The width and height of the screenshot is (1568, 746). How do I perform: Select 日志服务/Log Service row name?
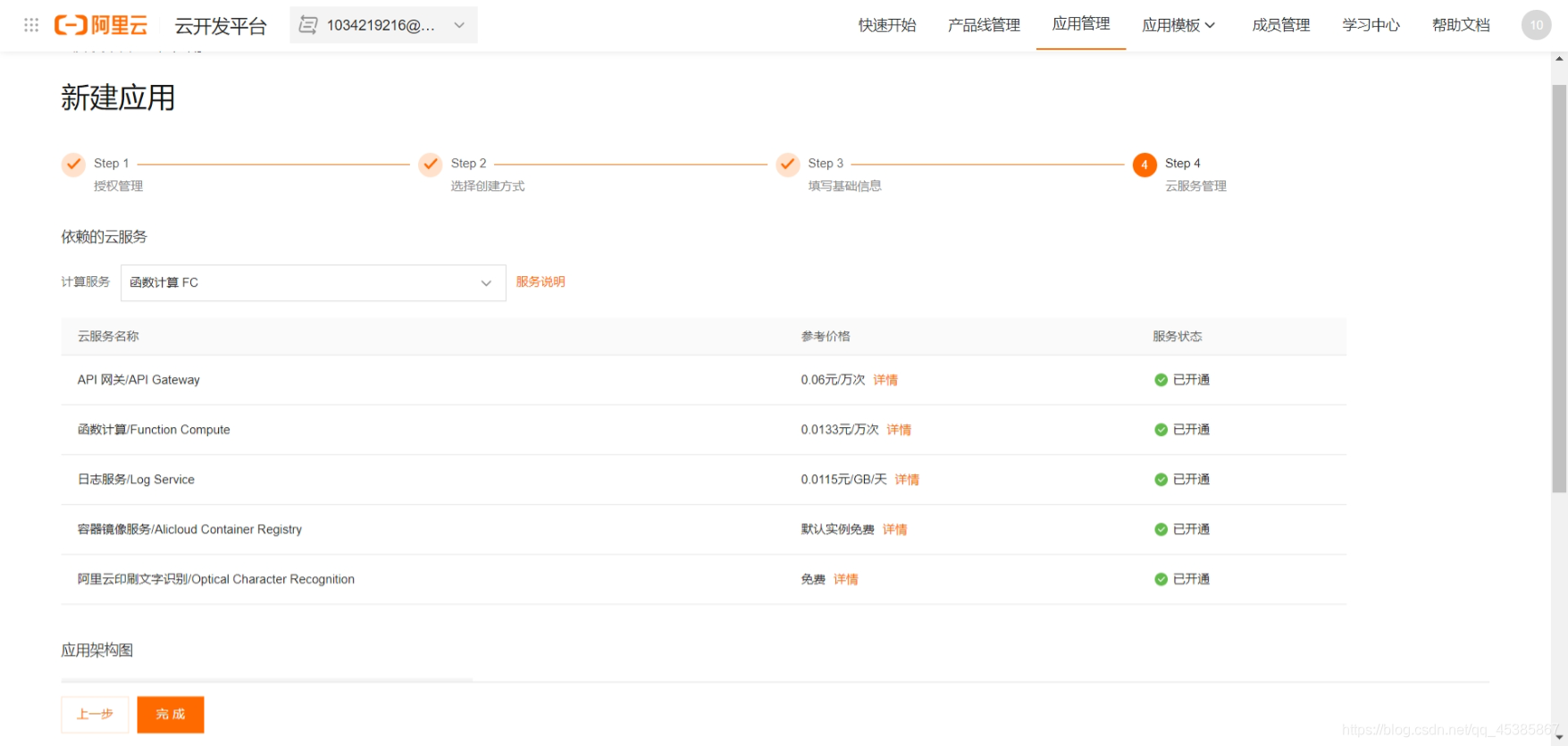136,480
